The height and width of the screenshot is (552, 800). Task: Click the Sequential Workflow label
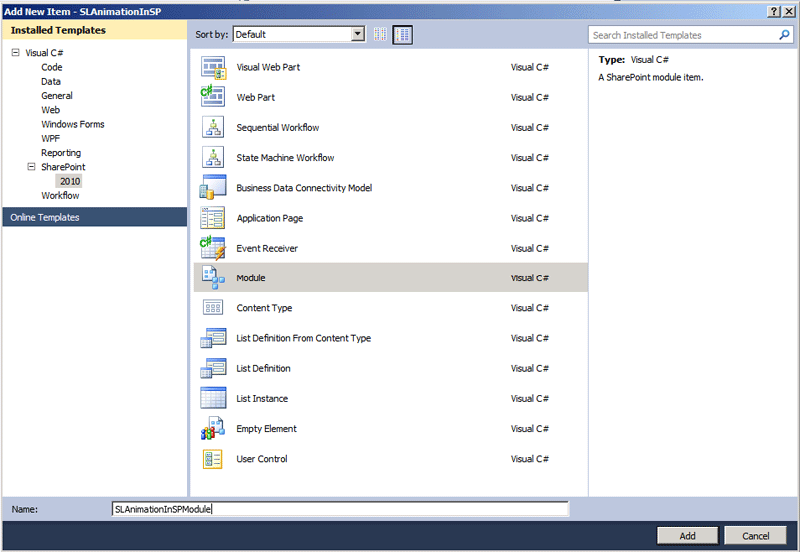pyautogui.click(x=278, y=128)
